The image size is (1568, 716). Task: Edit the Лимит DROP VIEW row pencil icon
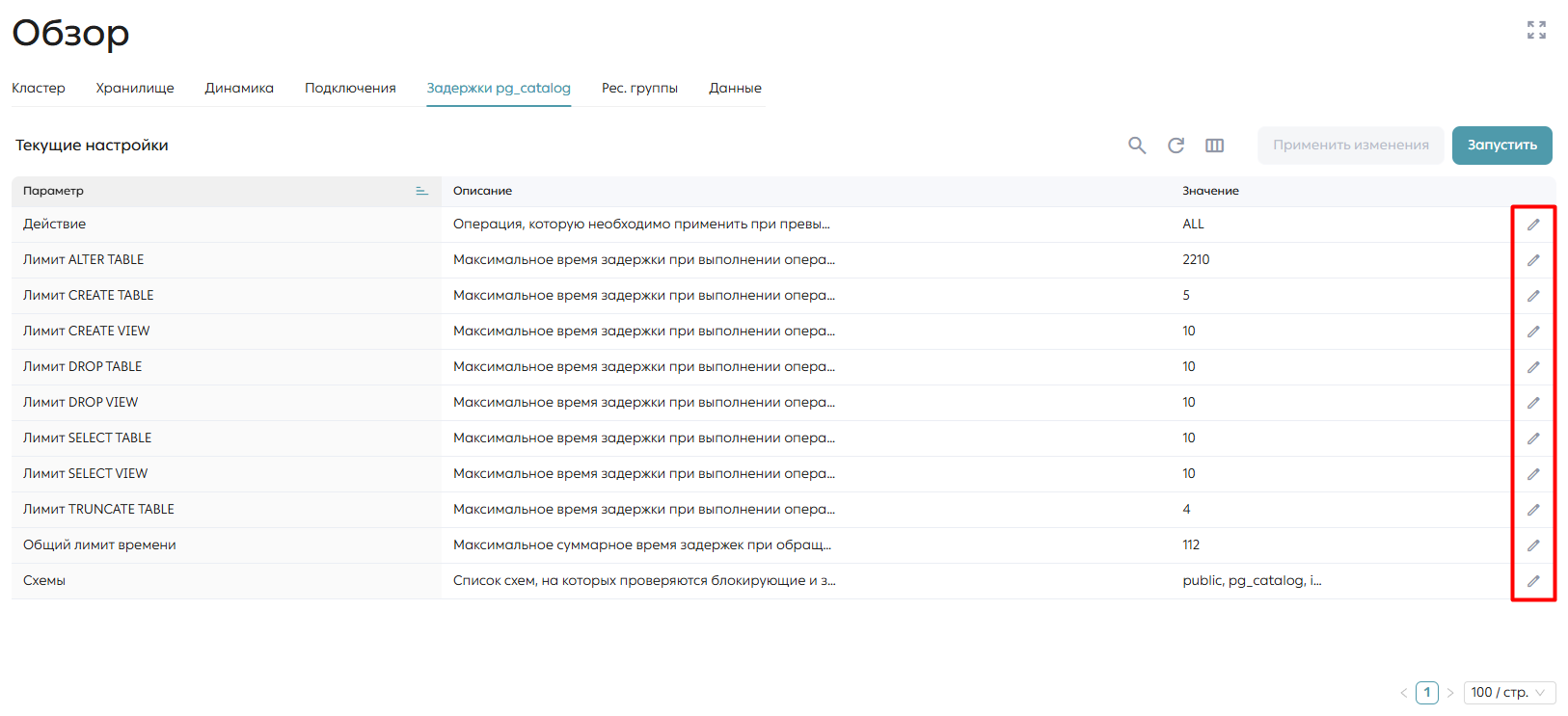coord(1533,403)
